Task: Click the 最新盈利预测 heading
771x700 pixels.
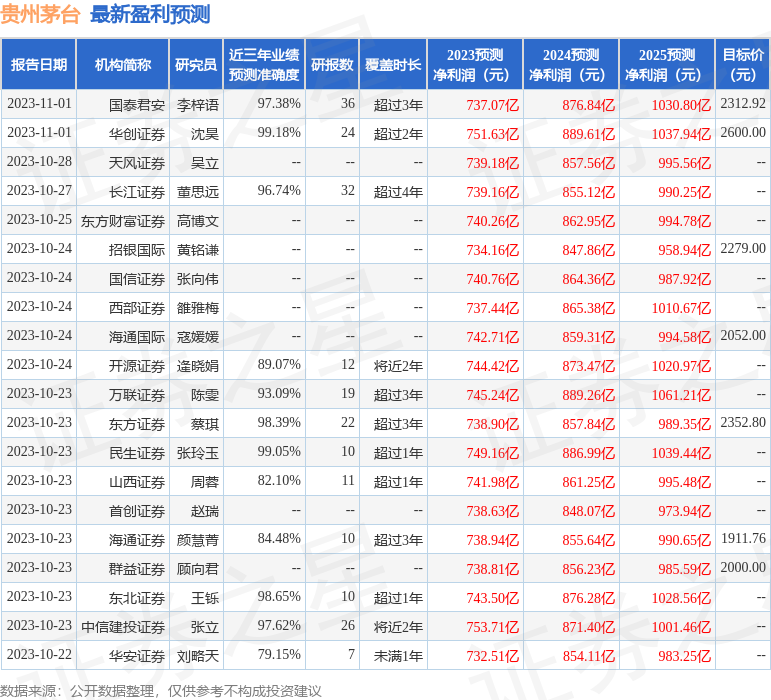Action: pos(150,14)
